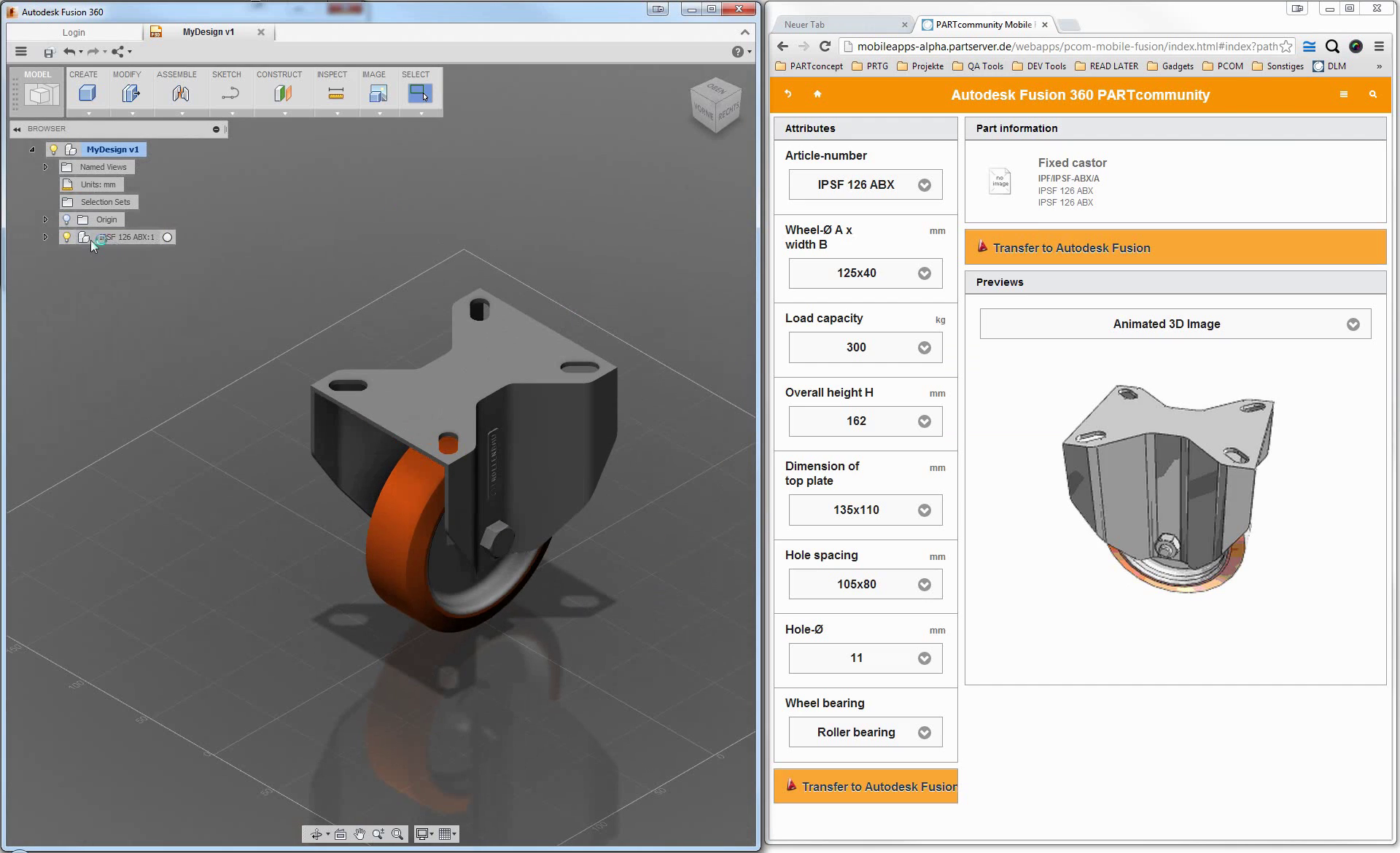Select the pan hand tool
This screenshot has height=853, width=1400.
(x=359, y=834)
